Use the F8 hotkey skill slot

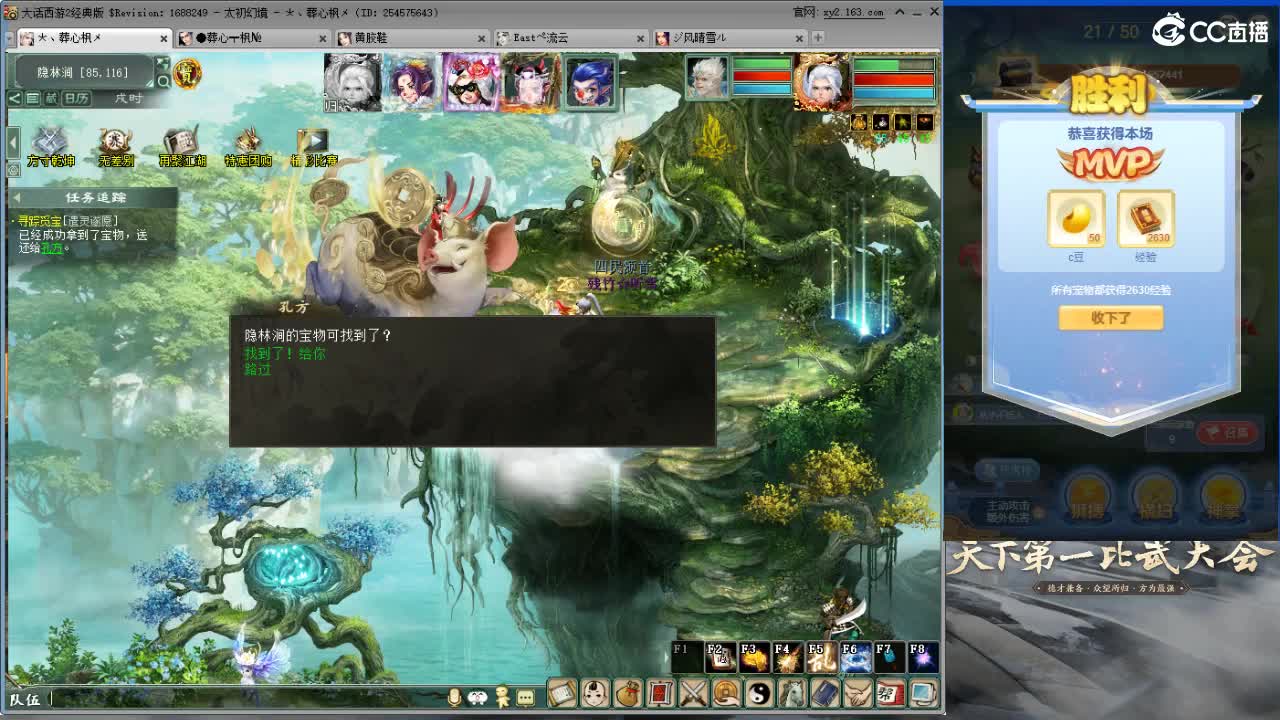coord(923,657)
